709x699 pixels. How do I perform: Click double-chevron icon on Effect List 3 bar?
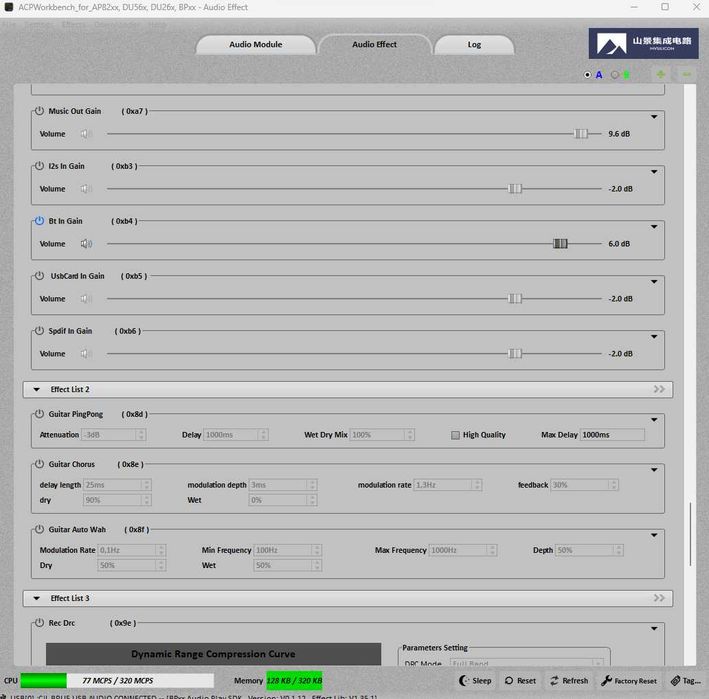pos(659,598)
